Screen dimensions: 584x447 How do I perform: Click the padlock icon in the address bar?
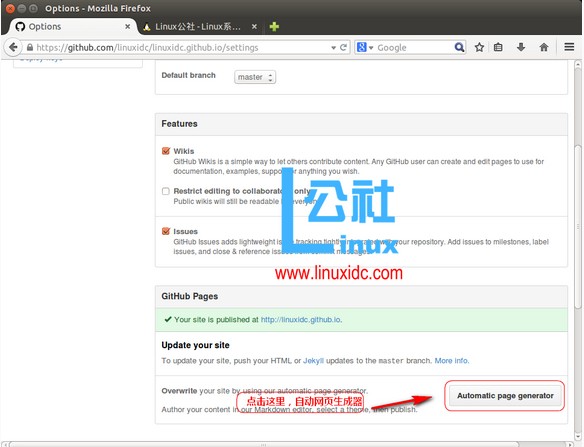(30, 47)
